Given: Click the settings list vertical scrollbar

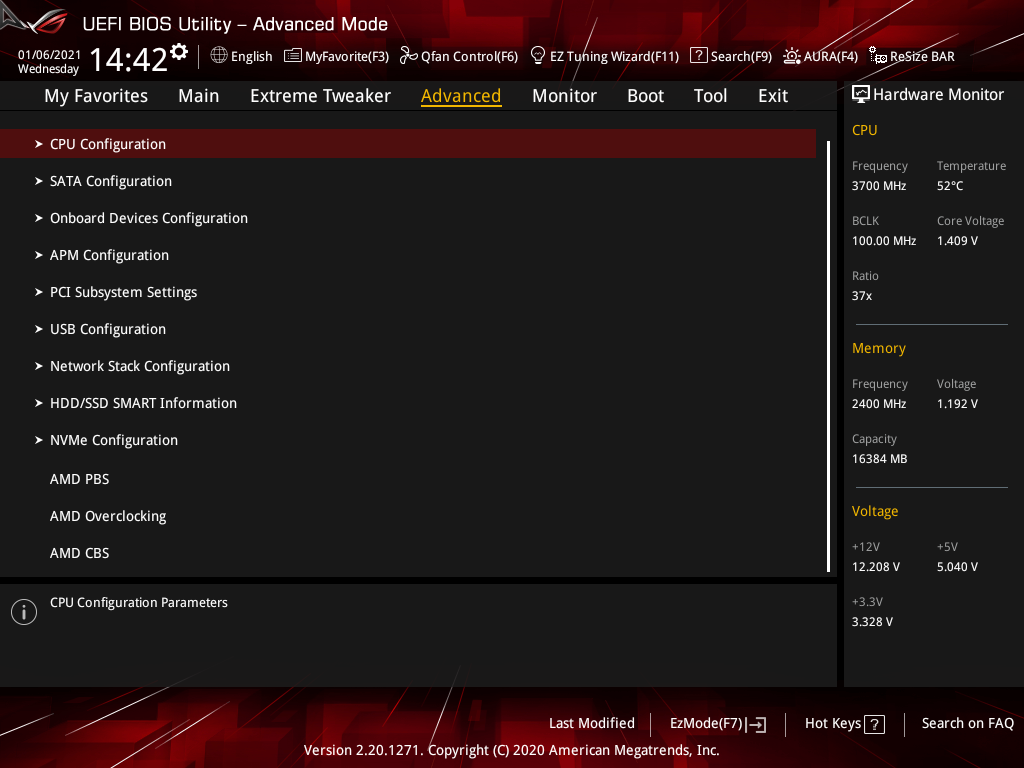Looking at the screenshot, I should coord(828,356).
